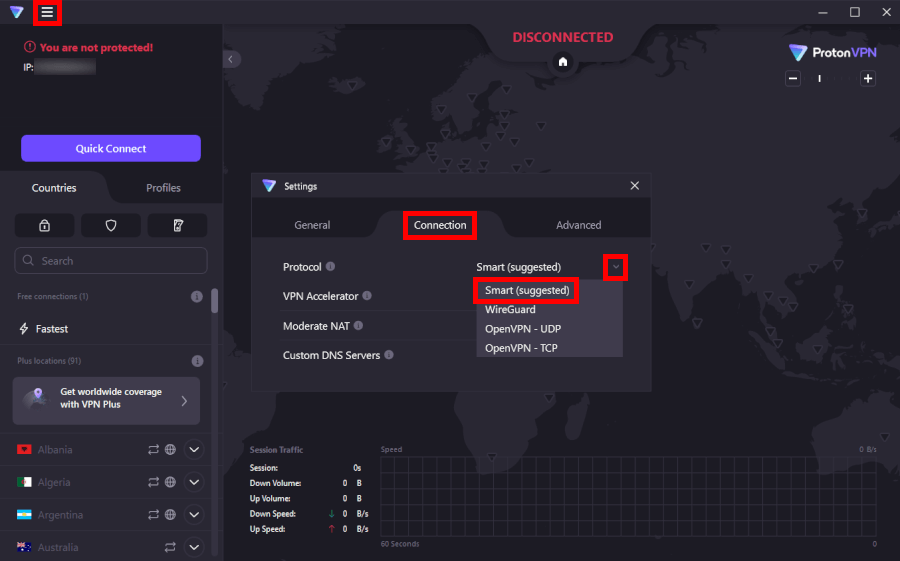
Task: Click Algeria's globe icon
Action: coord(170,482)
